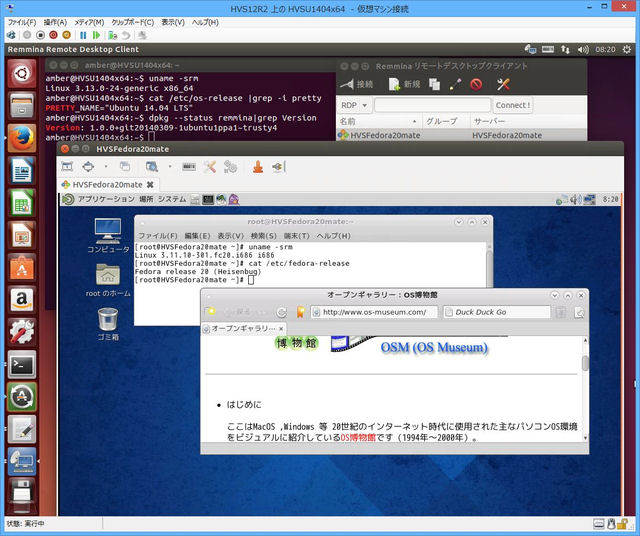Toggle grab keyboard in HVSFedora20mate toolbar

coord(189,166)
